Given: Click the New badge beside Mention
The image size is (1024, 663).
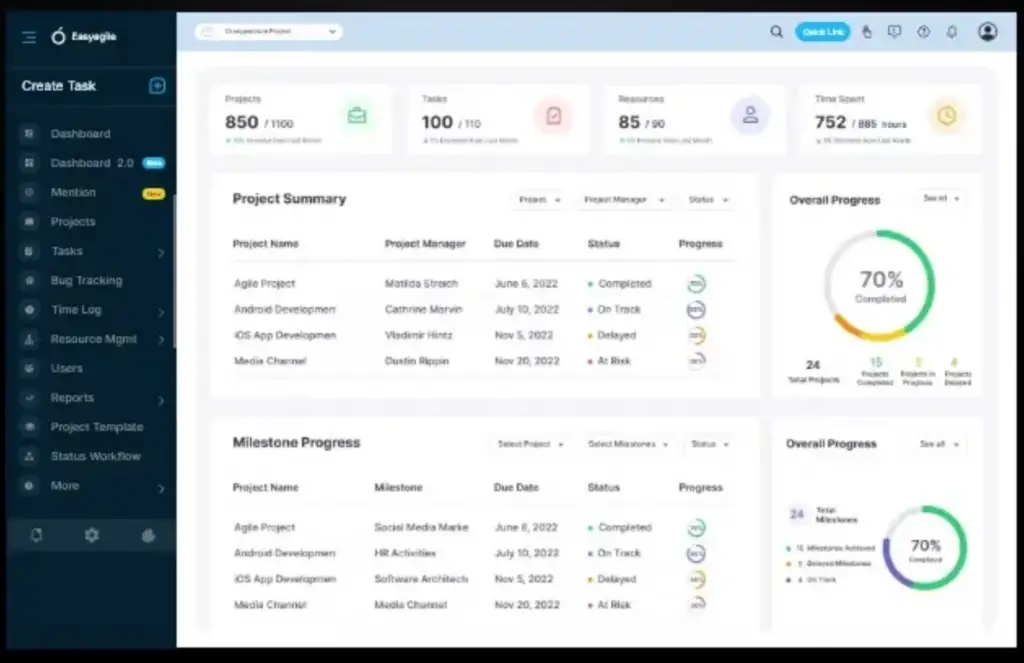Looking at the screenshot, I should tap(153, 194).
